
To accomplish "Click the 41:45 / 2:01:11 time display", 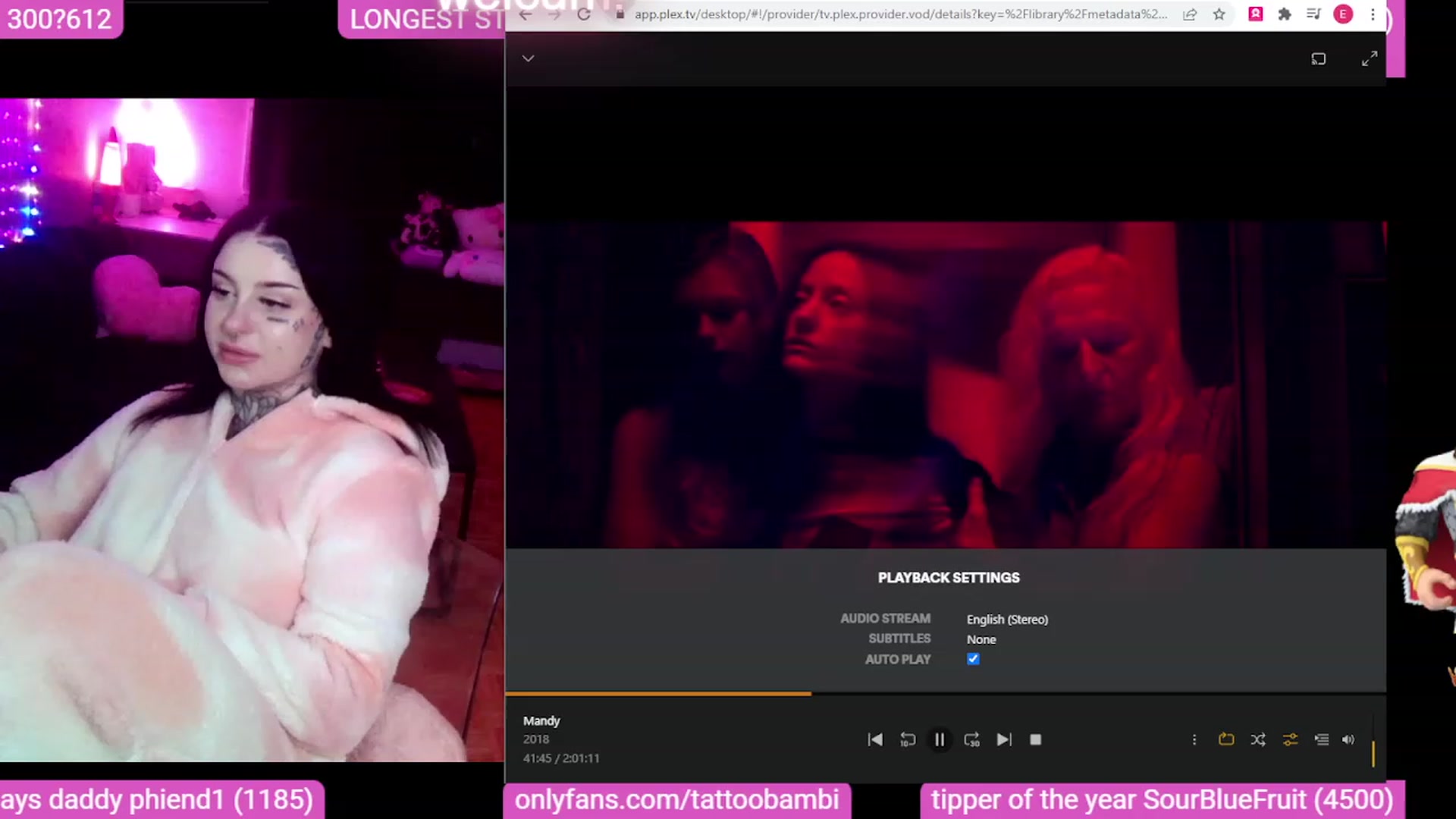I will [561, 758].
